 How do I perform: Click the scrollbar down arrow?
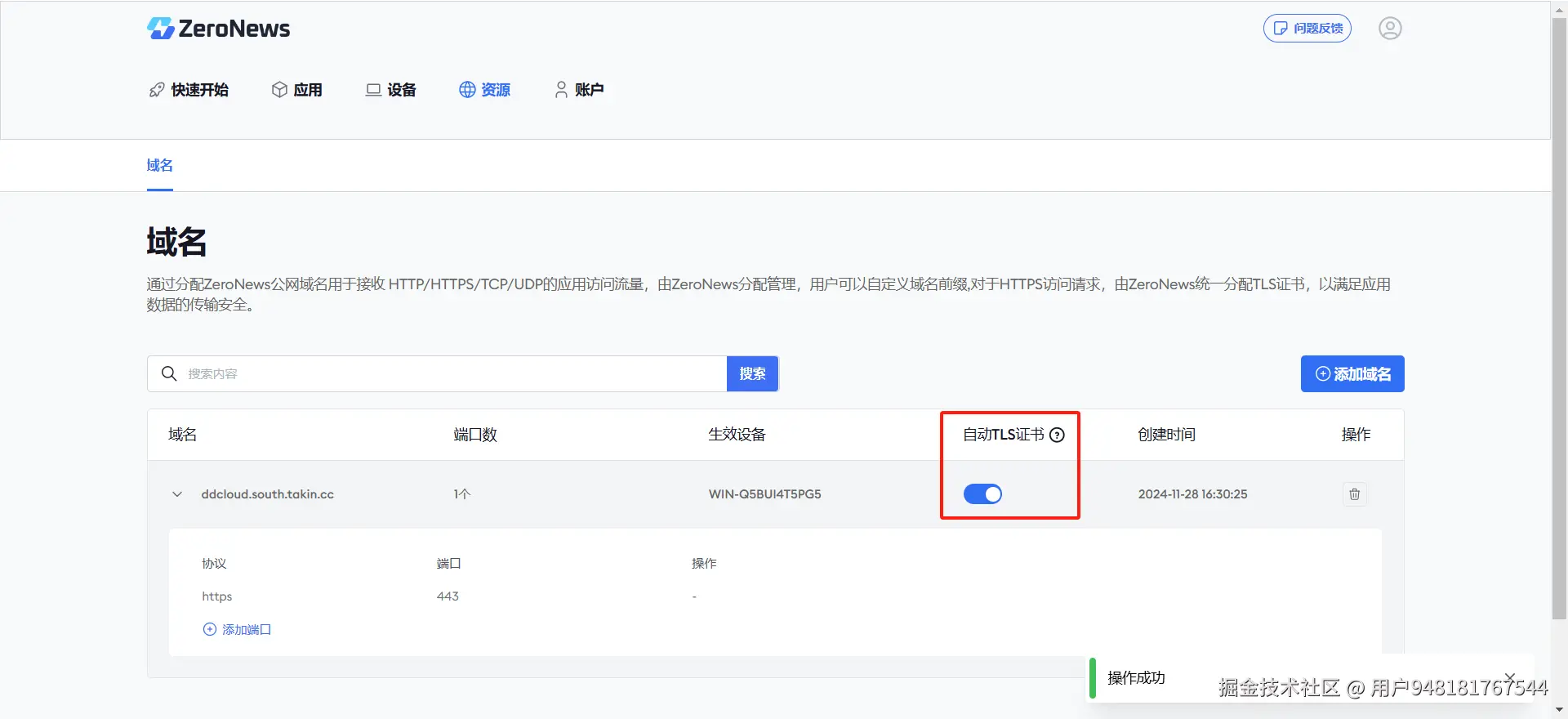(1559, 711)
